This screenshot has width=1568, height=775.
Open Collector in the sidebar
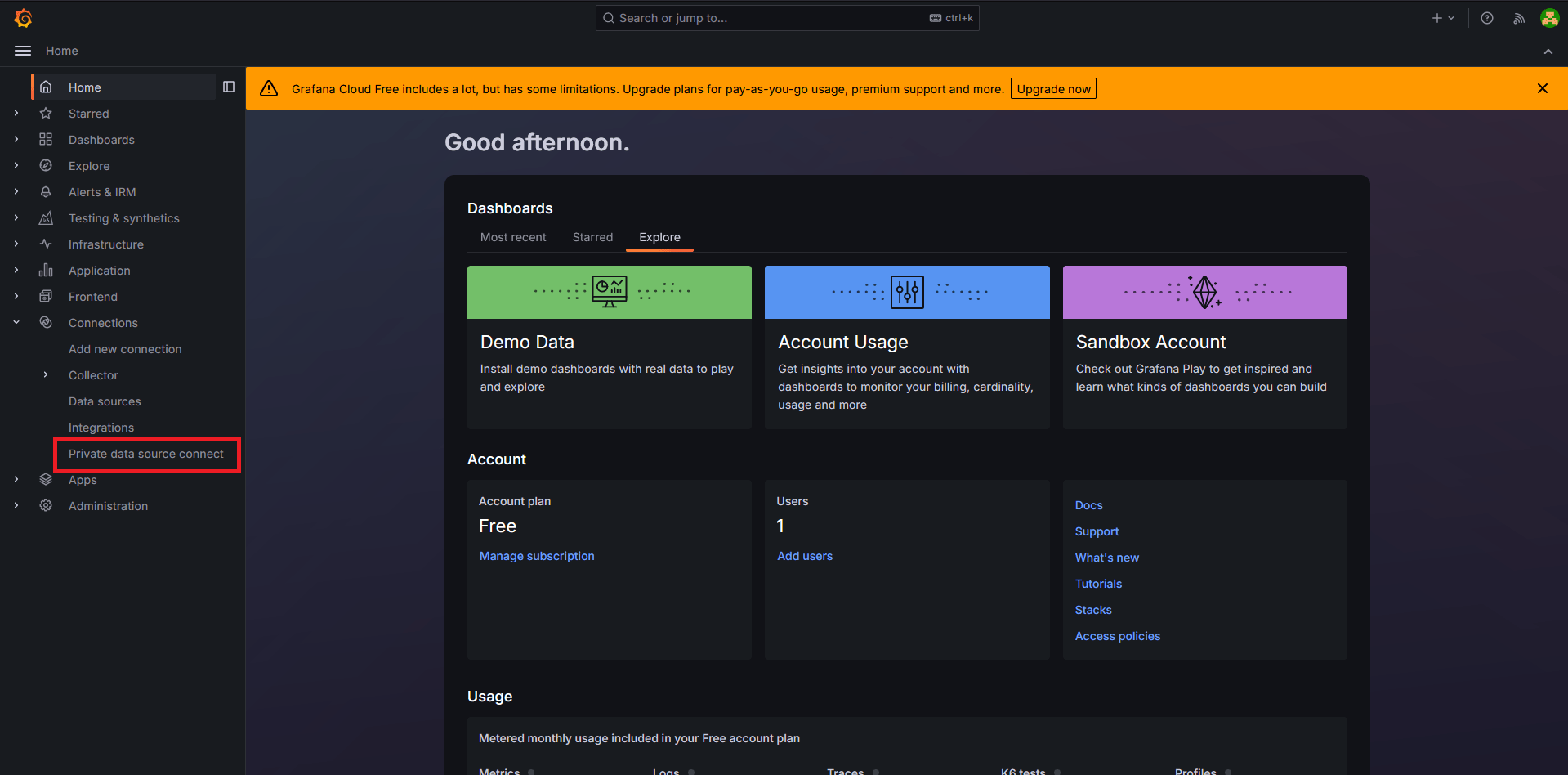point(93,375)
